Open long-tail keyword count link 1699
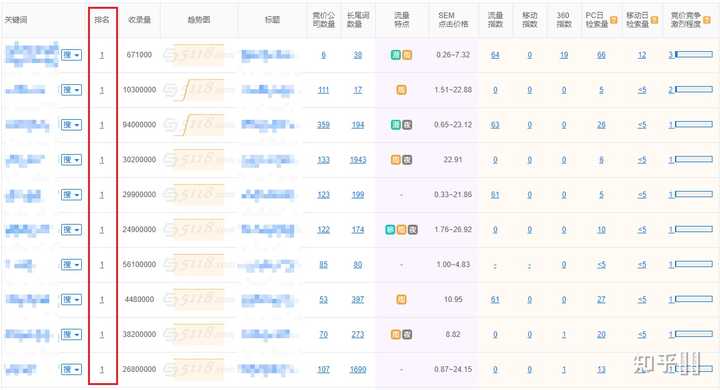The width and height of the screenshot is (720, 390). point(358,369)
